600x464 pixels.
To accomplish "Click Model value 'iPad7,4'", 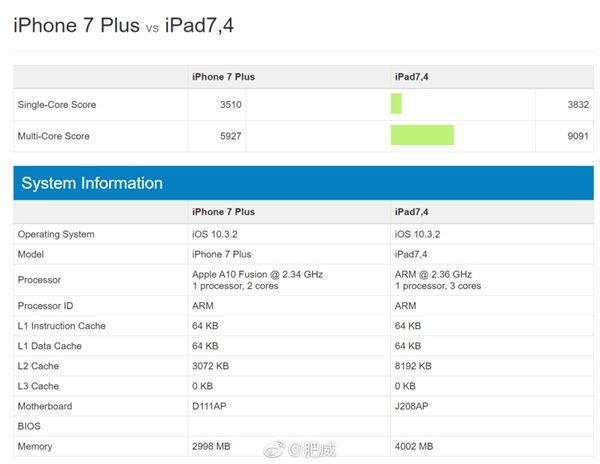I will click(x=411, y=254).
